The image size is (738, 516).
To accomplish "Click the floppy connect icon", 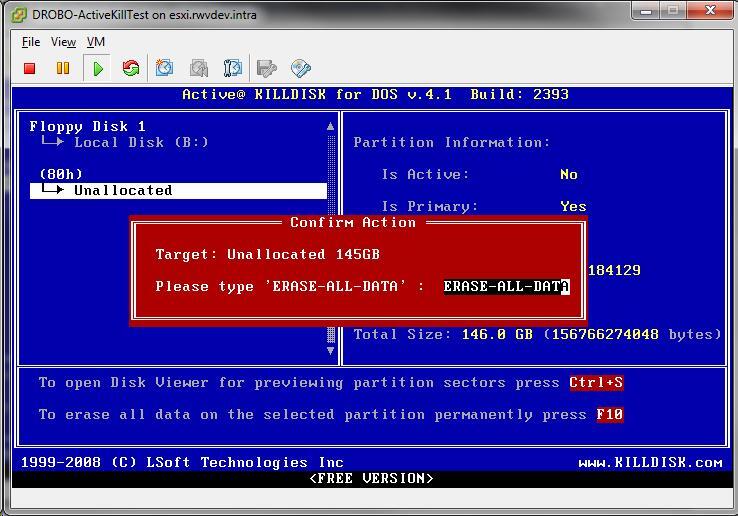I will [x=266, y=68].
